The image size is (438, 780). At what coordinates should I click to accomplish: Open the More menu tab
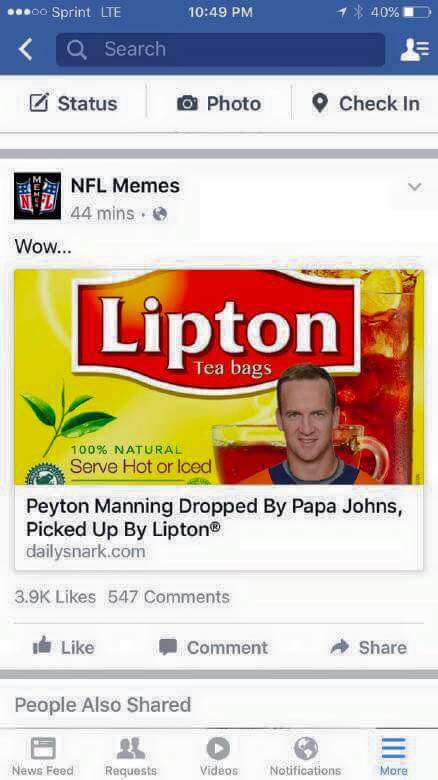point(394,756)
